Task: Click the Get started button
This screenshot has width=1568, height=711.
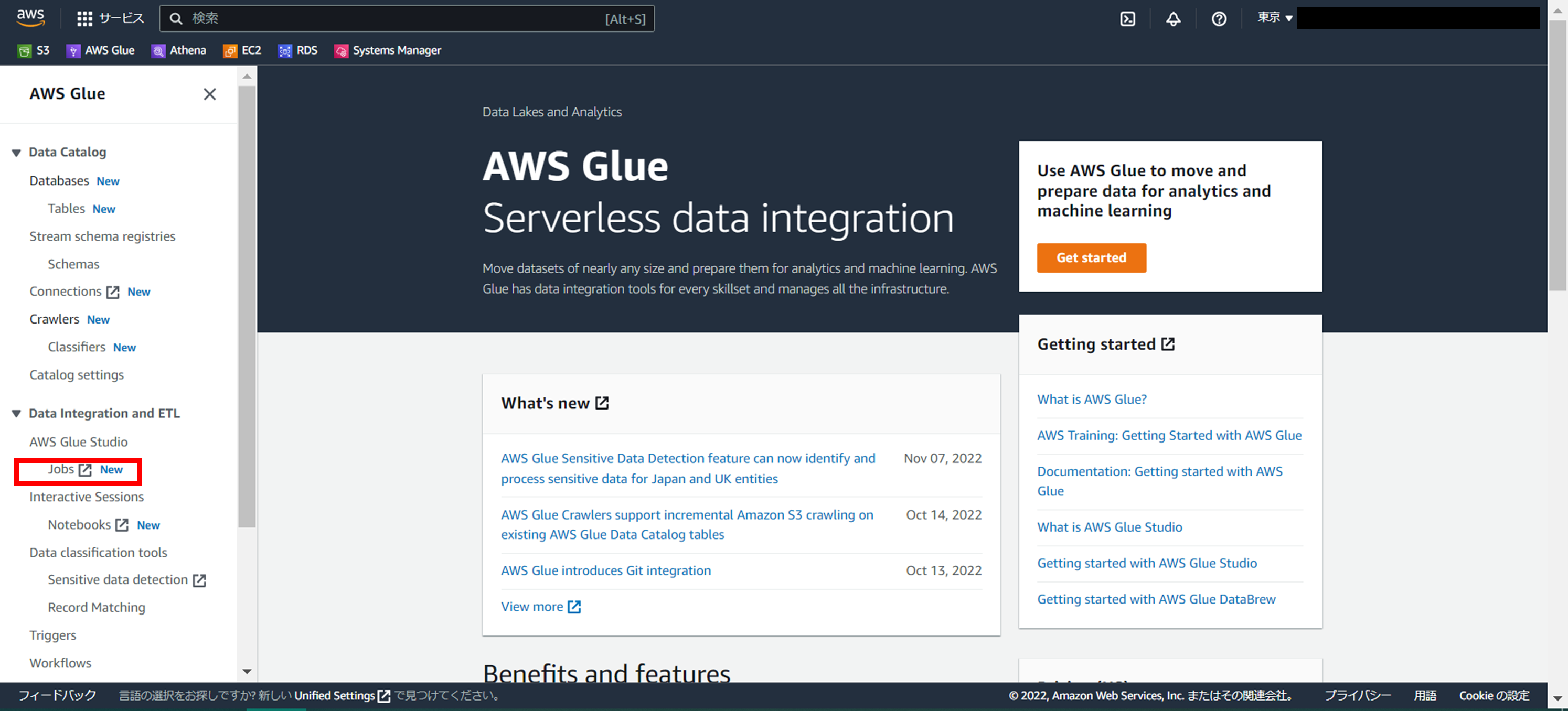Action: [x=1091, y=258]
